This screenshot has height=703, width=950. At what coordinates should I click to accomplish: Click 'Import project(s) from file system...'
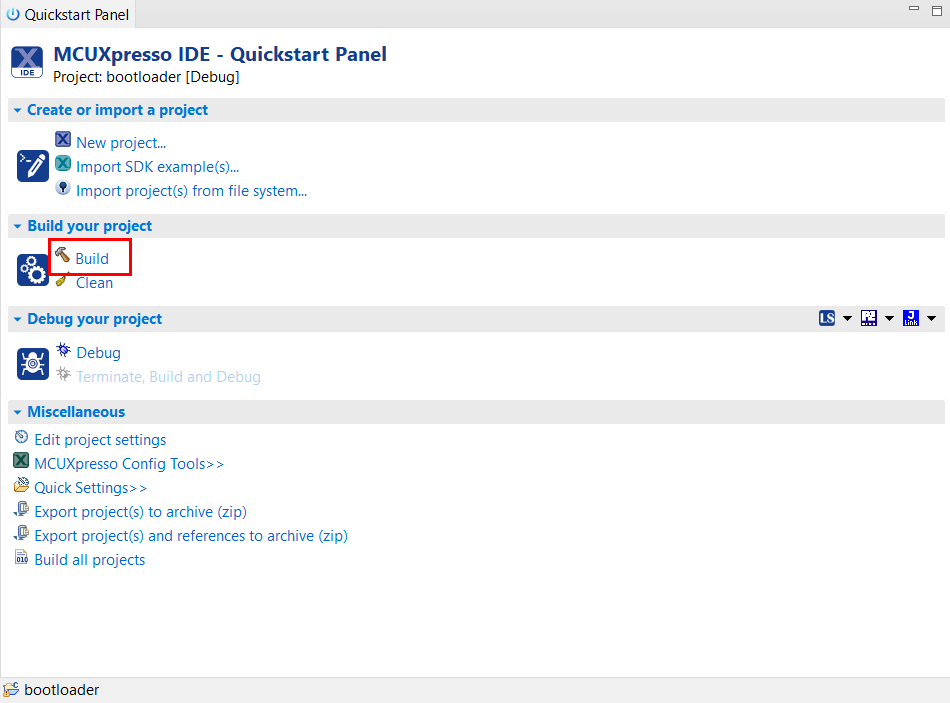[191, 191]
